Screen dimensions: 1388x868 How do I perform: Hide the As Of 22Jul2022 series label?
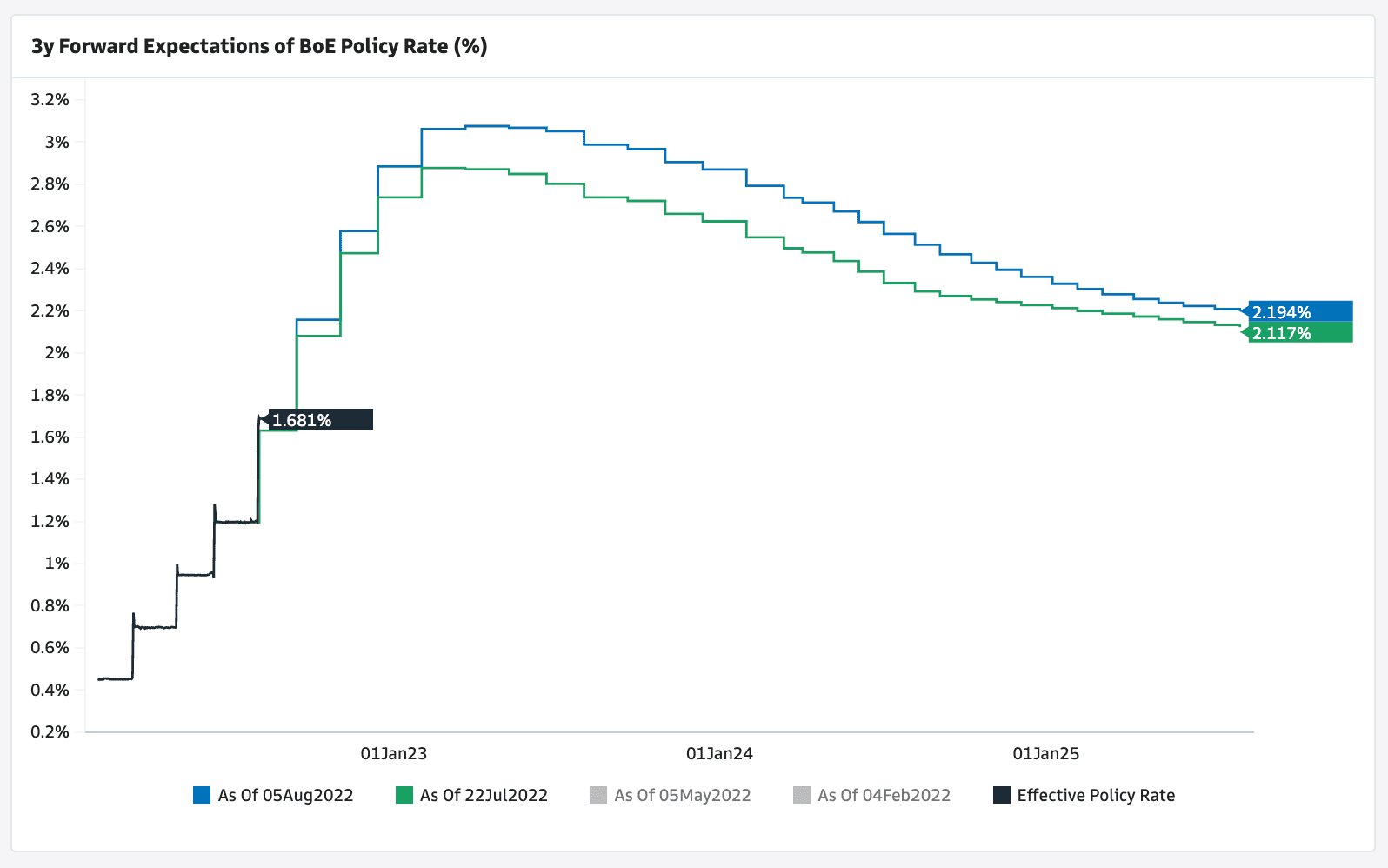click(484, 795)
